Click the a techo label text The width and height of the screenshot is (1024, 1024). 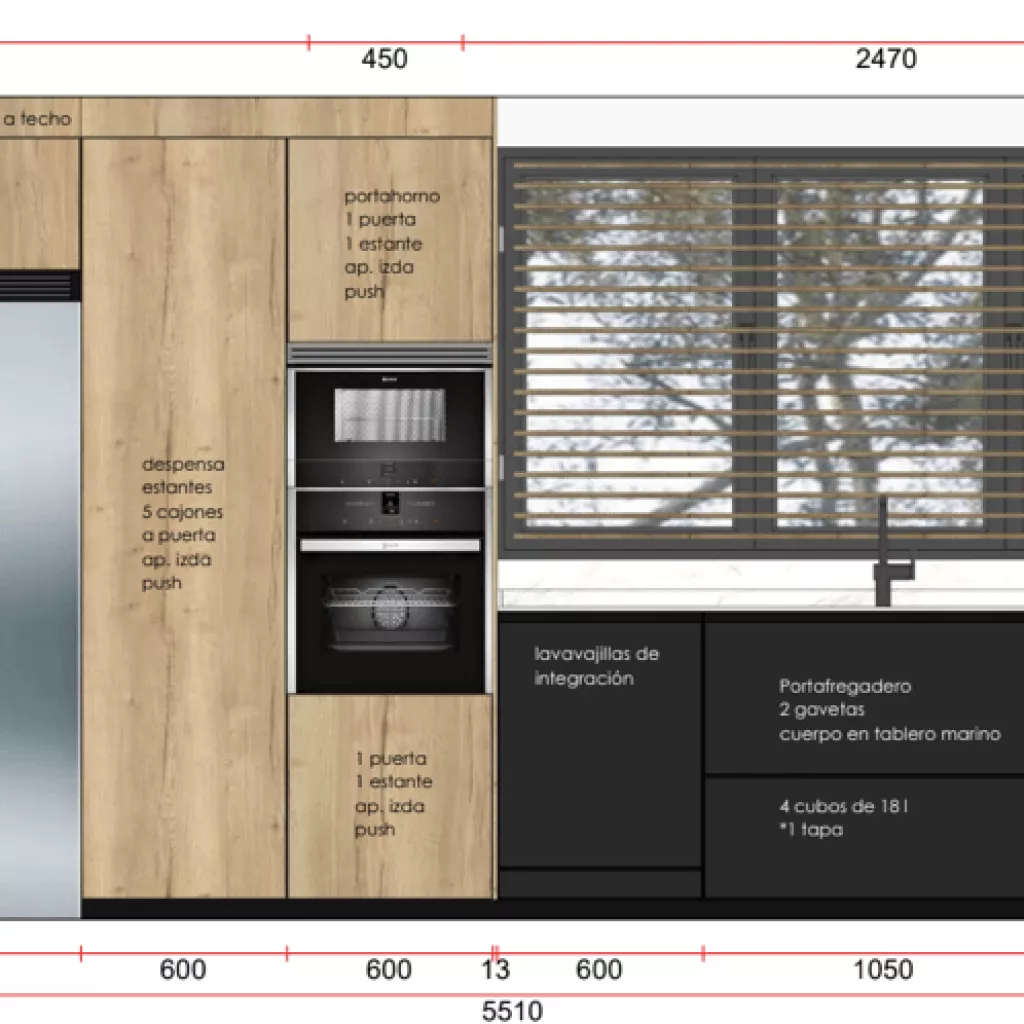tap(38, 119)
